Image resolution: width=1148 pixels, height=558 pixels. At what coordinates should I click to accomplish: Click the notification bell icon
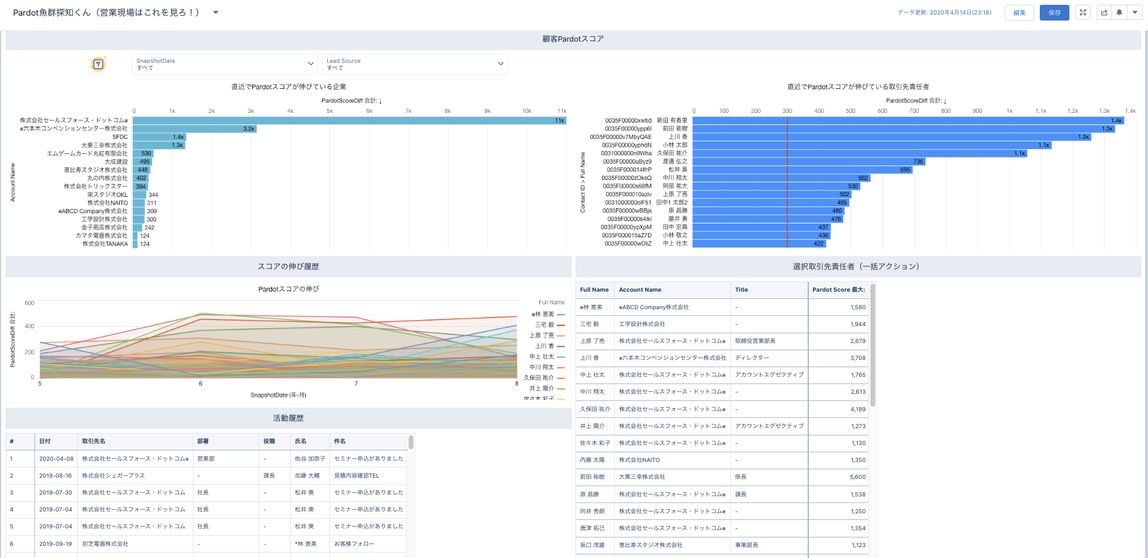click(1119, 12)
